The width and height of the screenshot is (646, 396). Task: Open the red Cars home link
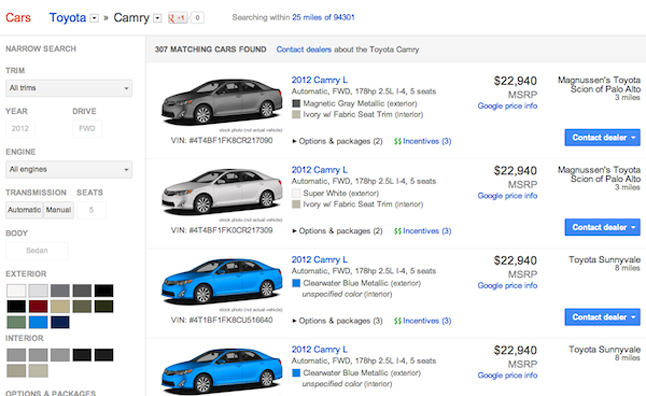[x=18, y=18]
